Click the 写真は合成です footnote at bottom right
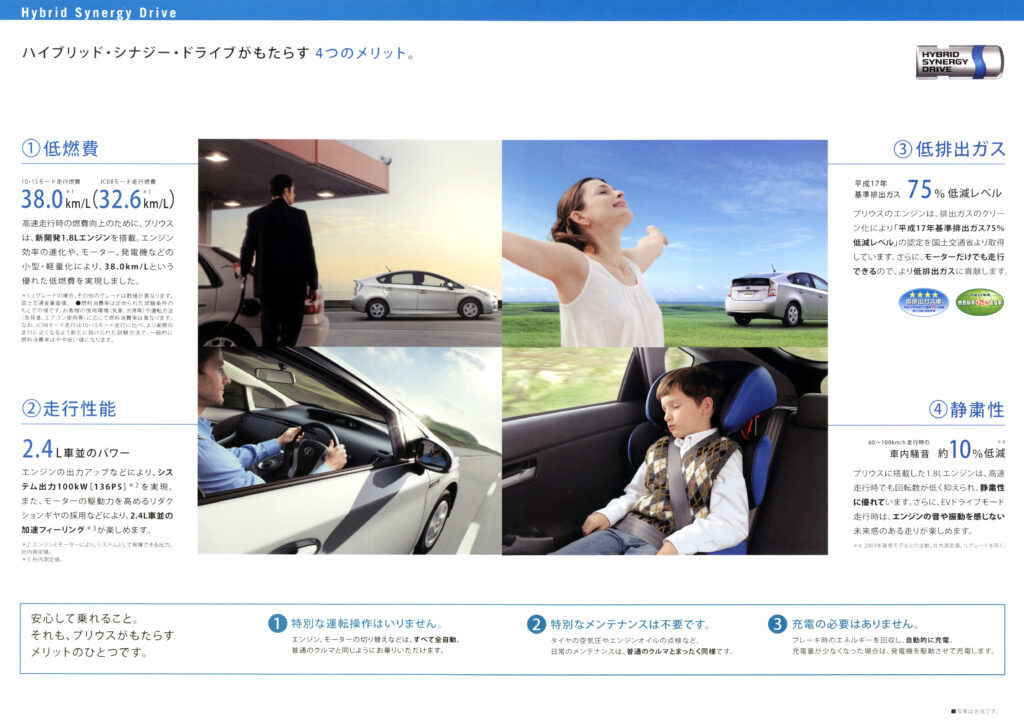Image resolution: width=1024 pixels, height=725 pixels. tap(974, 711)
